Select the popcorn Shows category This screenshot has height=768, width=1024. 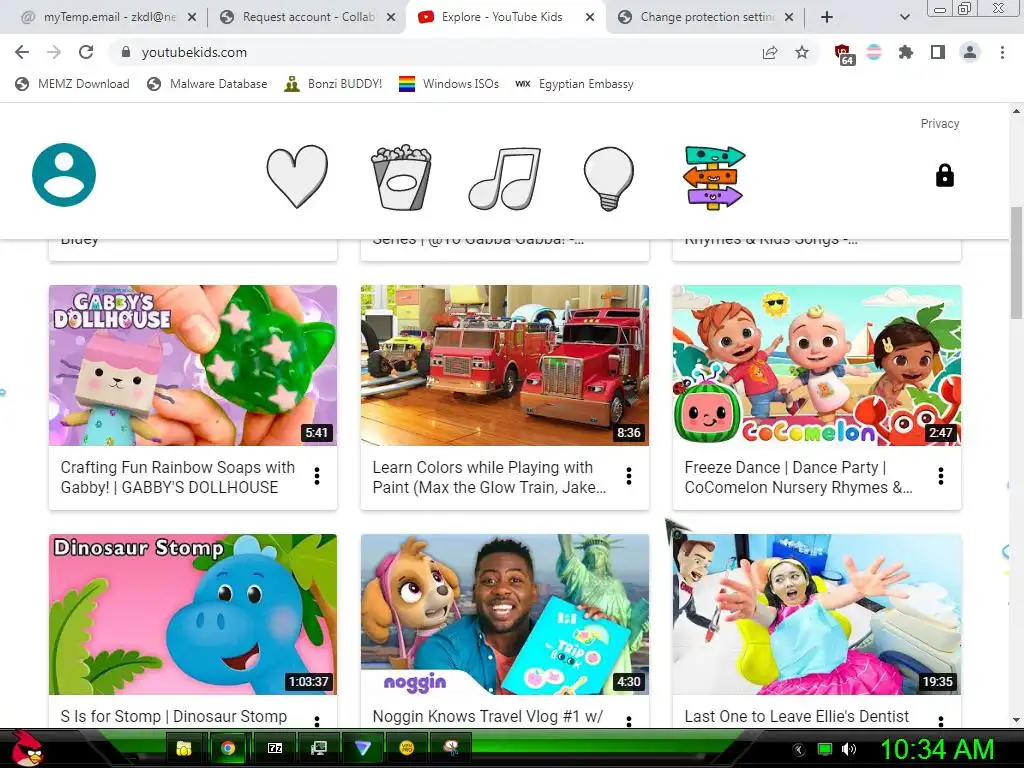point(401,177)
